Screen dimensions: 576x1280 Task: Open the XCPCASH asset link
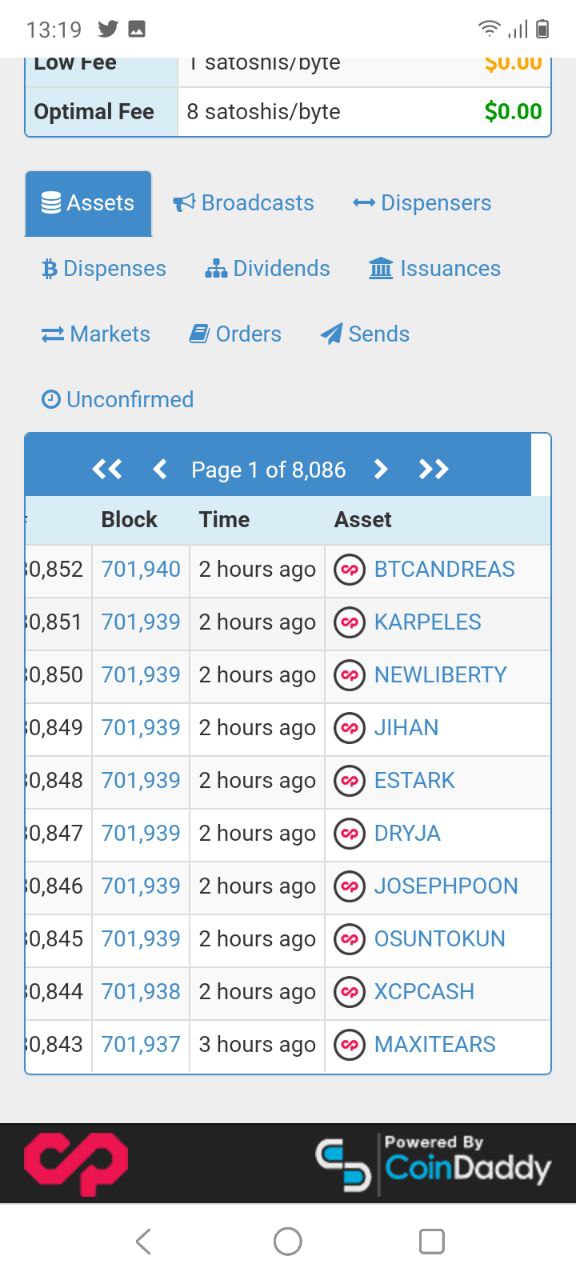[x=424, y=992]
